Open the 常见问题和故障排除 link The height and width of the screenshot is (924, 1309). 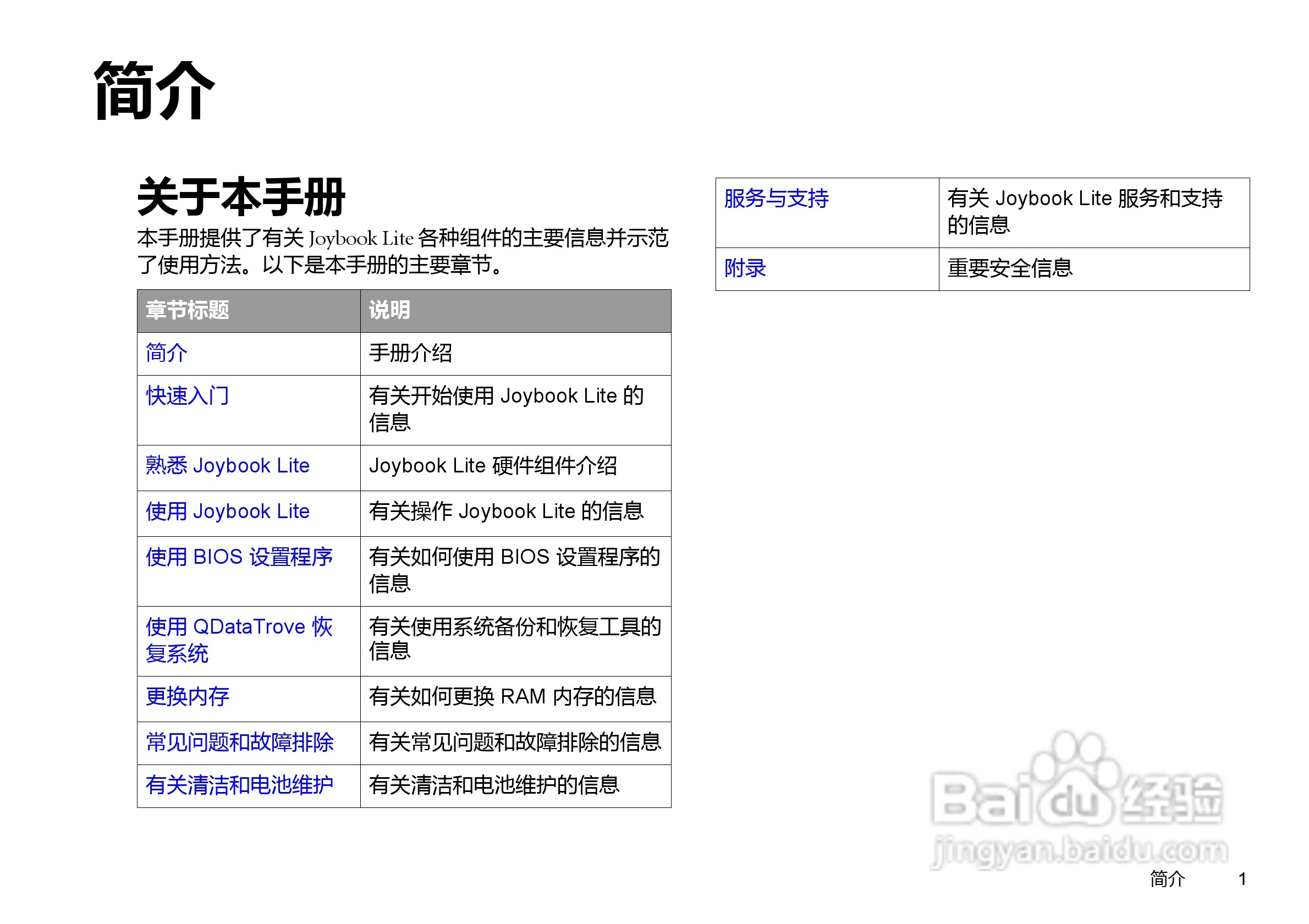point(239,742)
